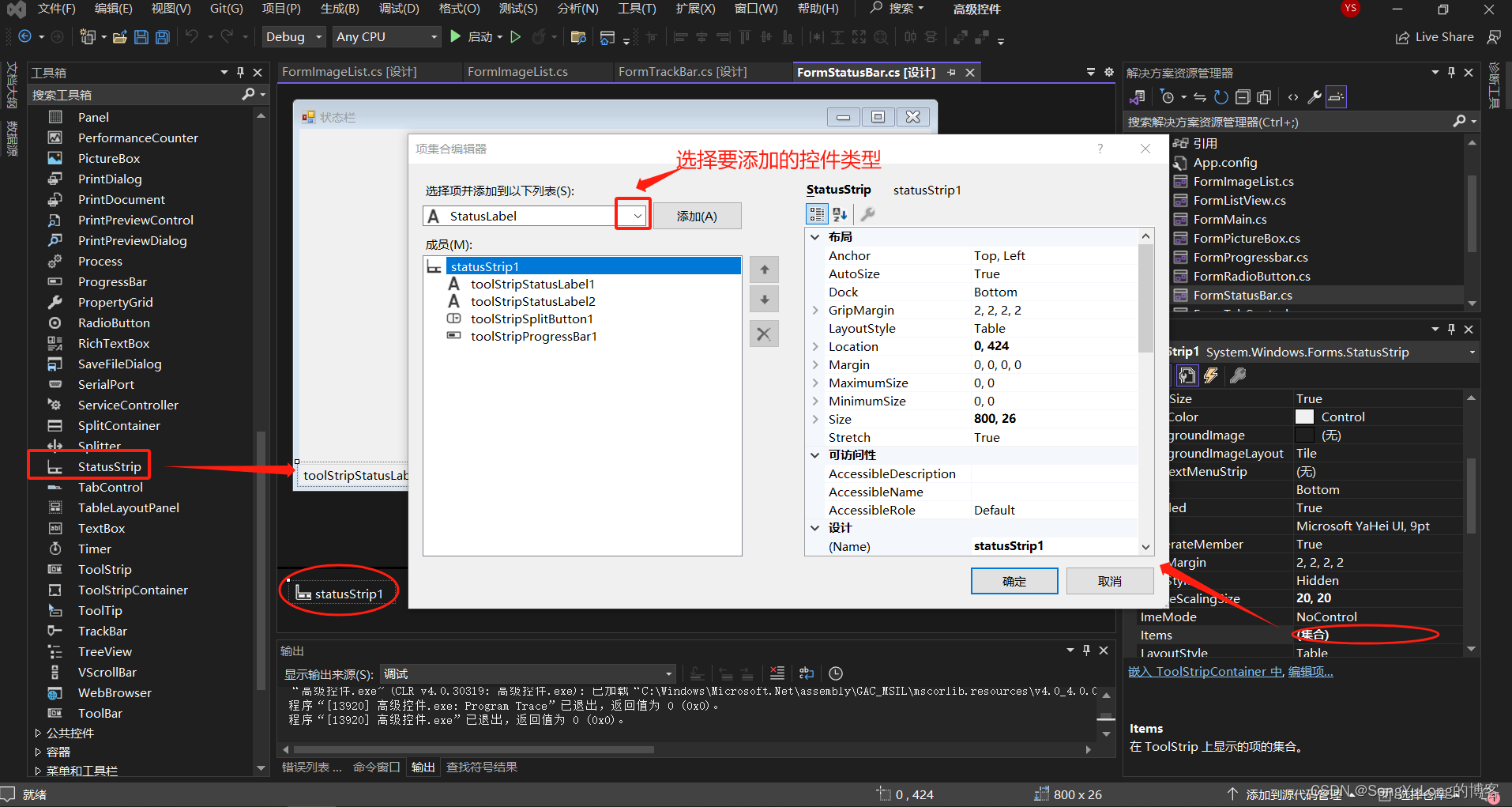Select toolStripProgressBar1 in members list
This screenshot has height=807, width=1512.
[x=534, y=336]
